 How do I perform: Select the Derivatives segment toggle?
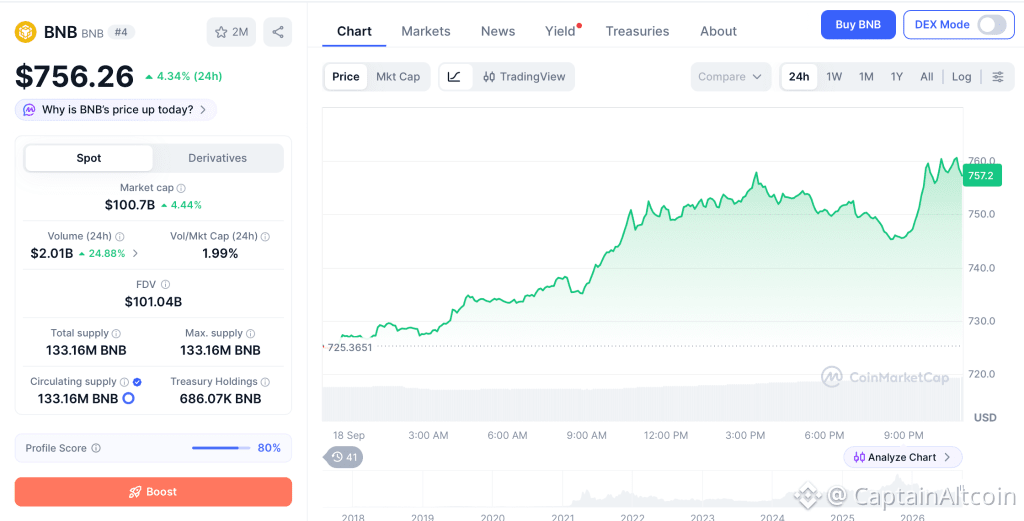click(217, 158)
